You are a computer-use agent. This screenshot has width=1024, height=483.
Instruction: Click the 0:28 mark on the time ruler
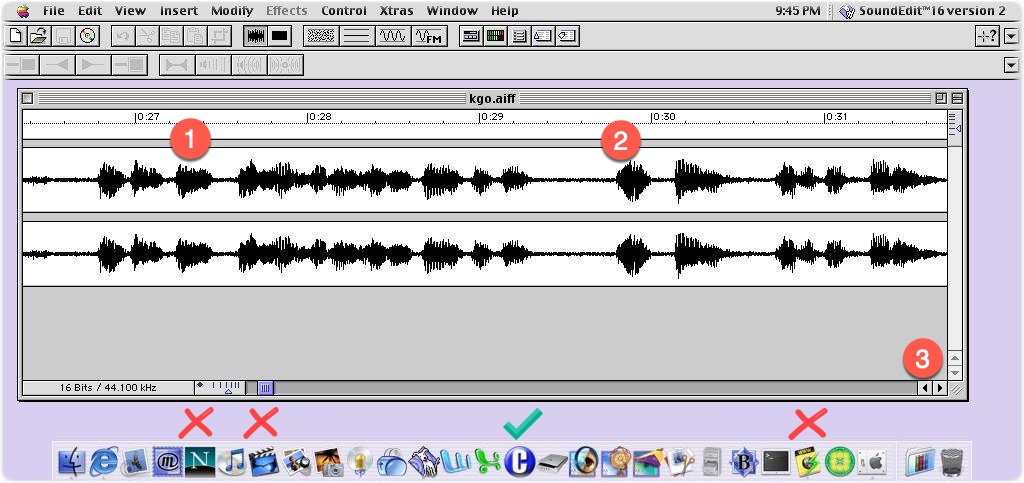click(319, 117)
